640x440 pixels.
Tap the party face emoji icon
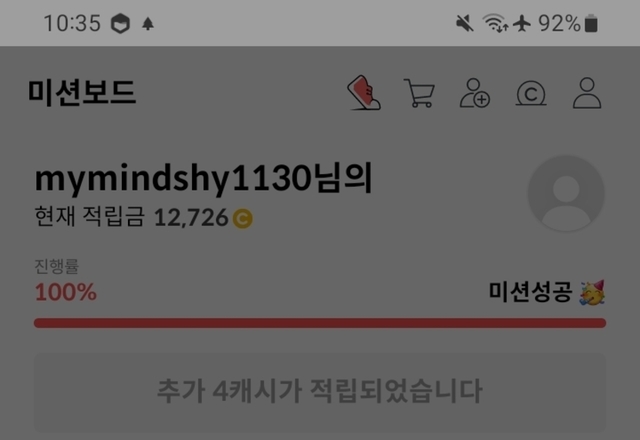[592, 293]
